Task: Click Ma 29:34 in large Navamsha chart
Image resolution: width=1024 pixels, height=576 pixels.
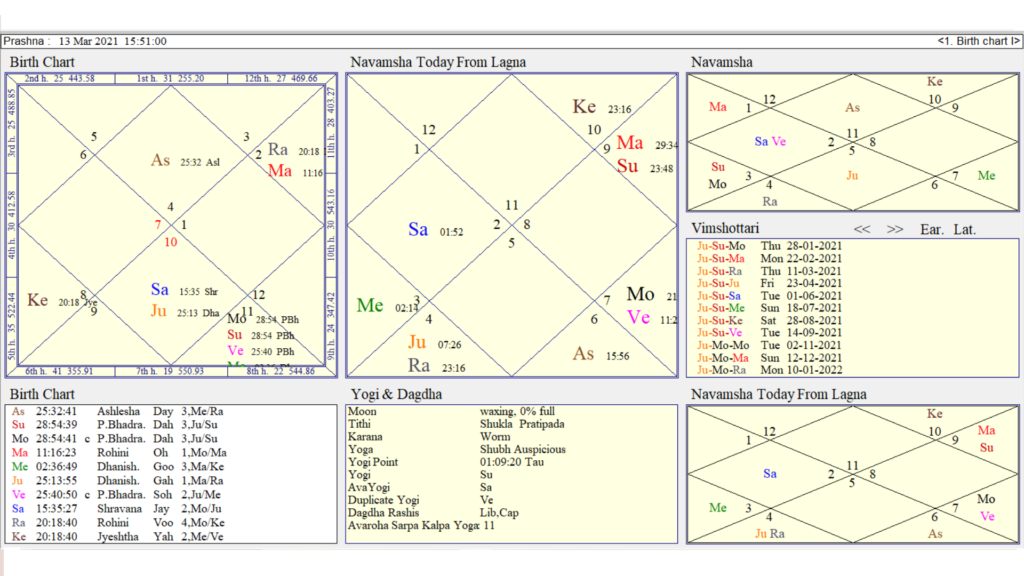Action: [647, 144]
